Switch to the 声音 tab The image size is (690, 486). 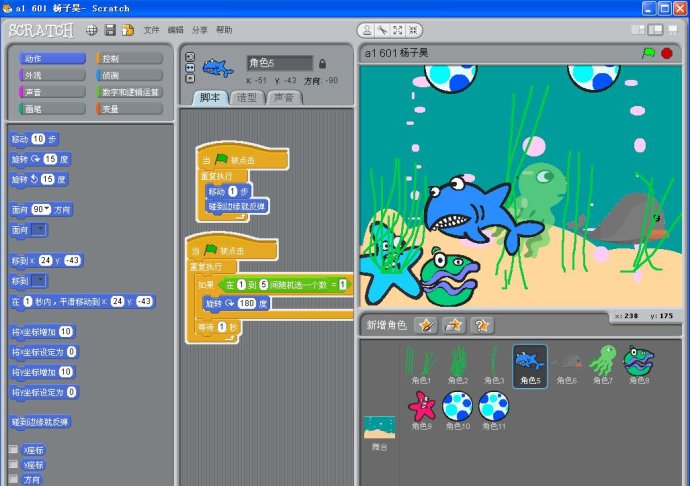(x=284, y=98)
